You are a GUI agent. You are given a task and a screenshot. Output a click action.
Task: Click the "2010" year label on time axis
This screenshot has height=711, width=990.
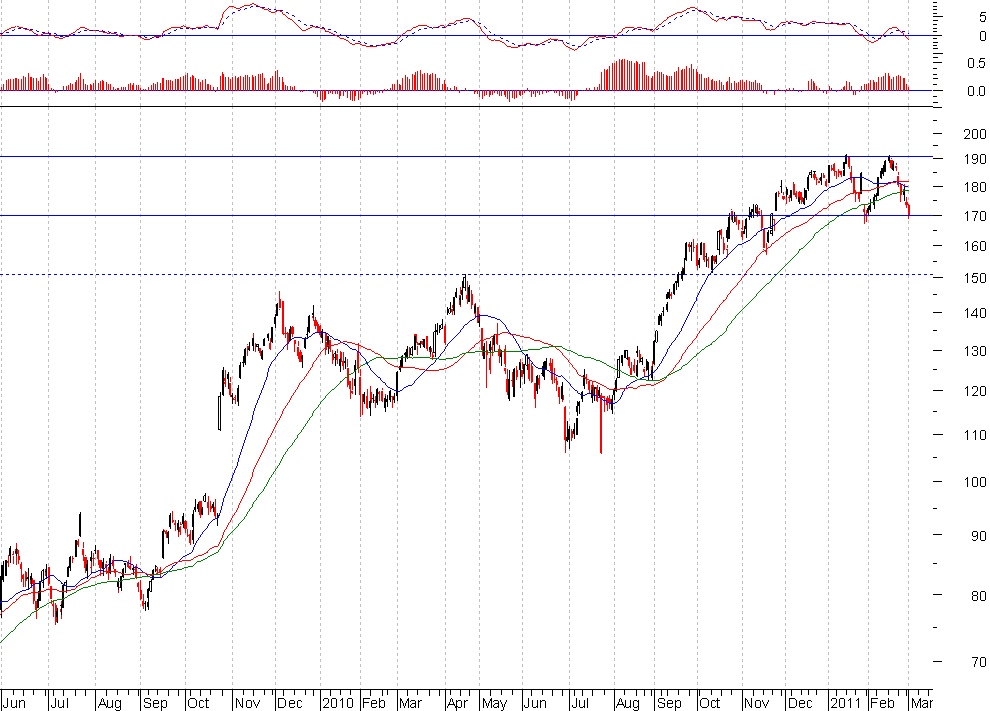click(337, 703)
